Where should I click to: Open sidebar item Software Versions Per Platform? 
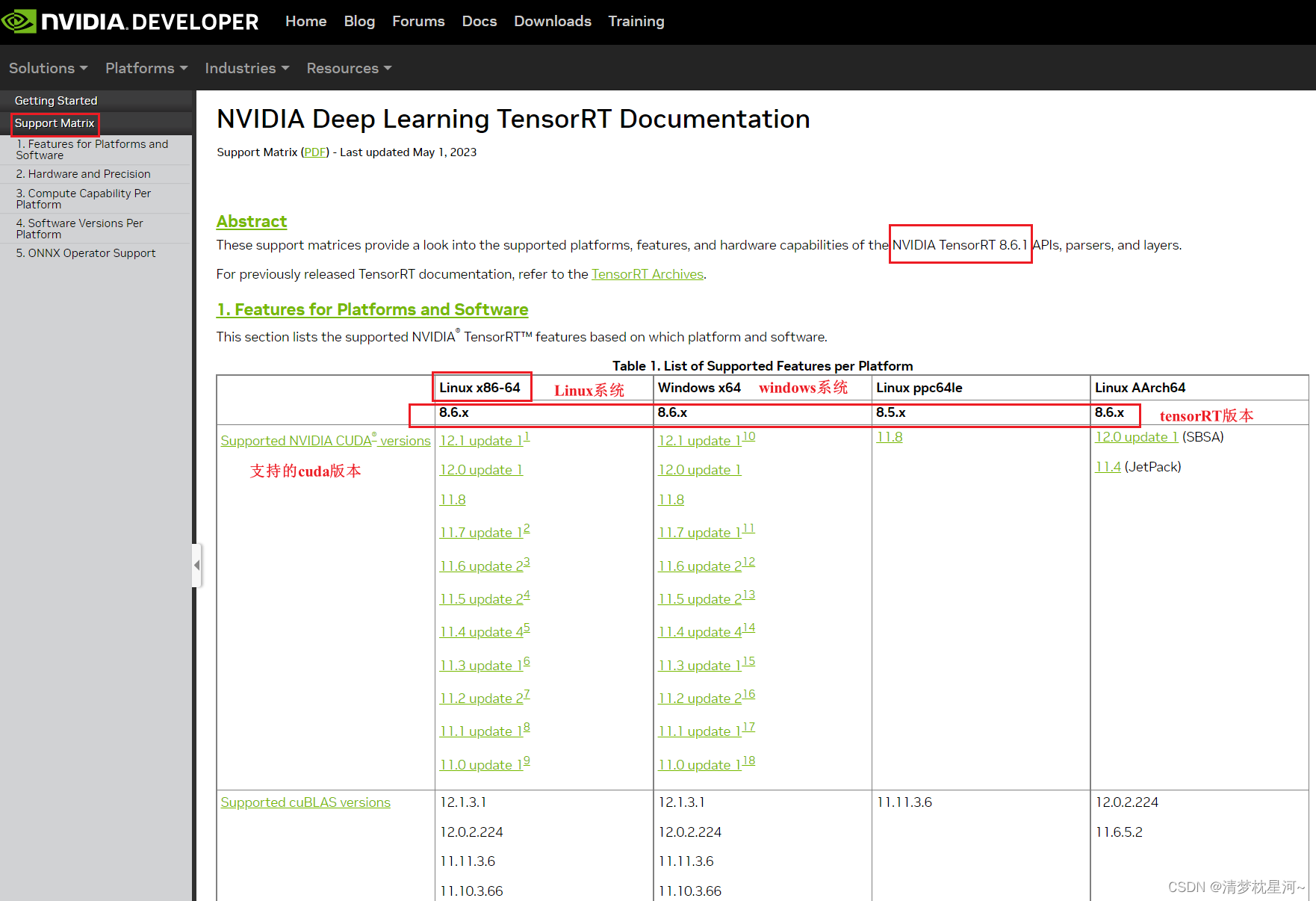coord(79,229)
